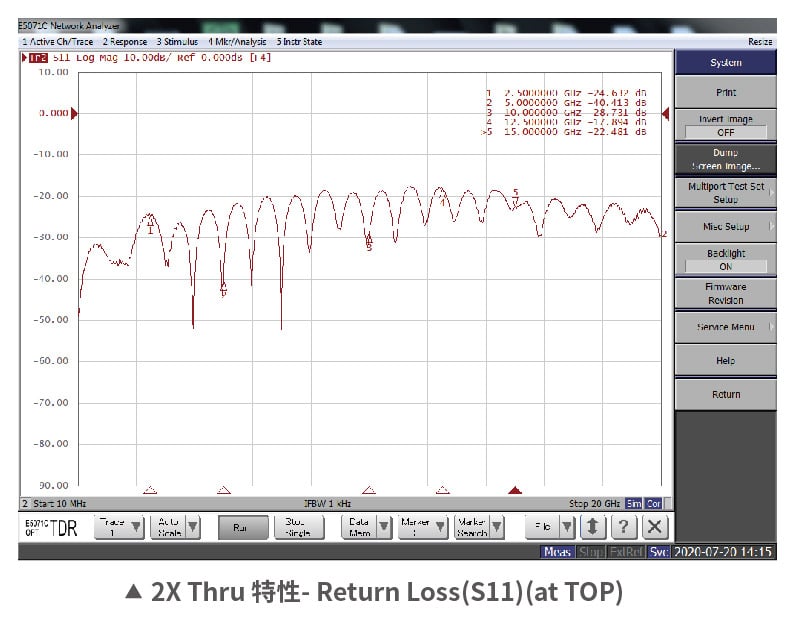Open the Mkr/Analysis menu
799x627 pixels.
tap(237, 42)
